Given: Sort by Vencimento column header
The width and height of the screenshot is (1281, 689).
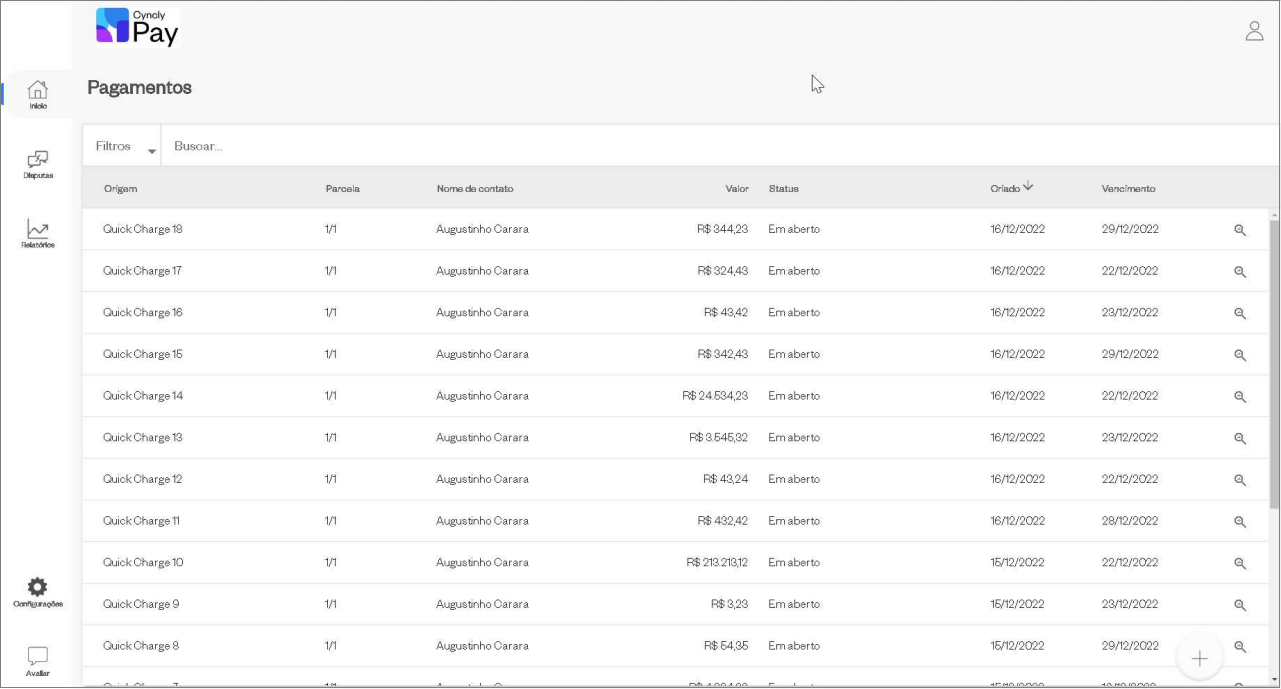Looking at the screenshot, I should tap(1128, 189).
